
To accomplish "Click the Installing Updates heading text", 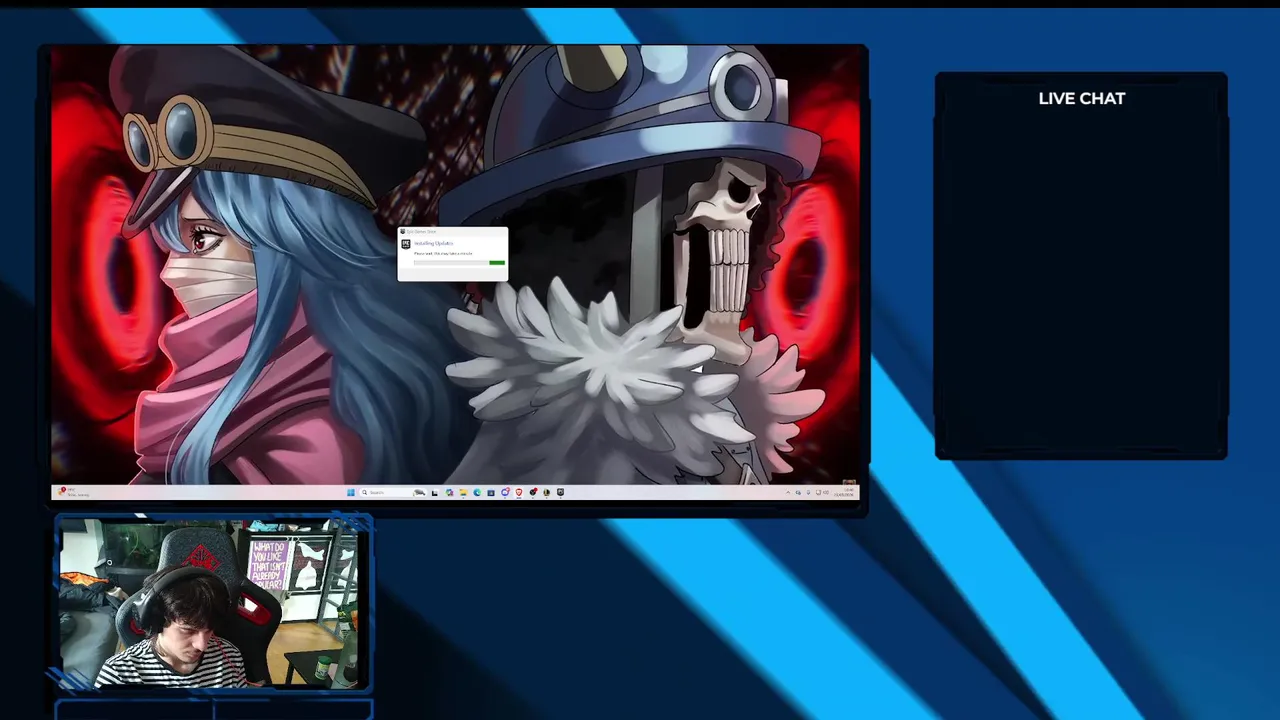I will click(434, 243).
